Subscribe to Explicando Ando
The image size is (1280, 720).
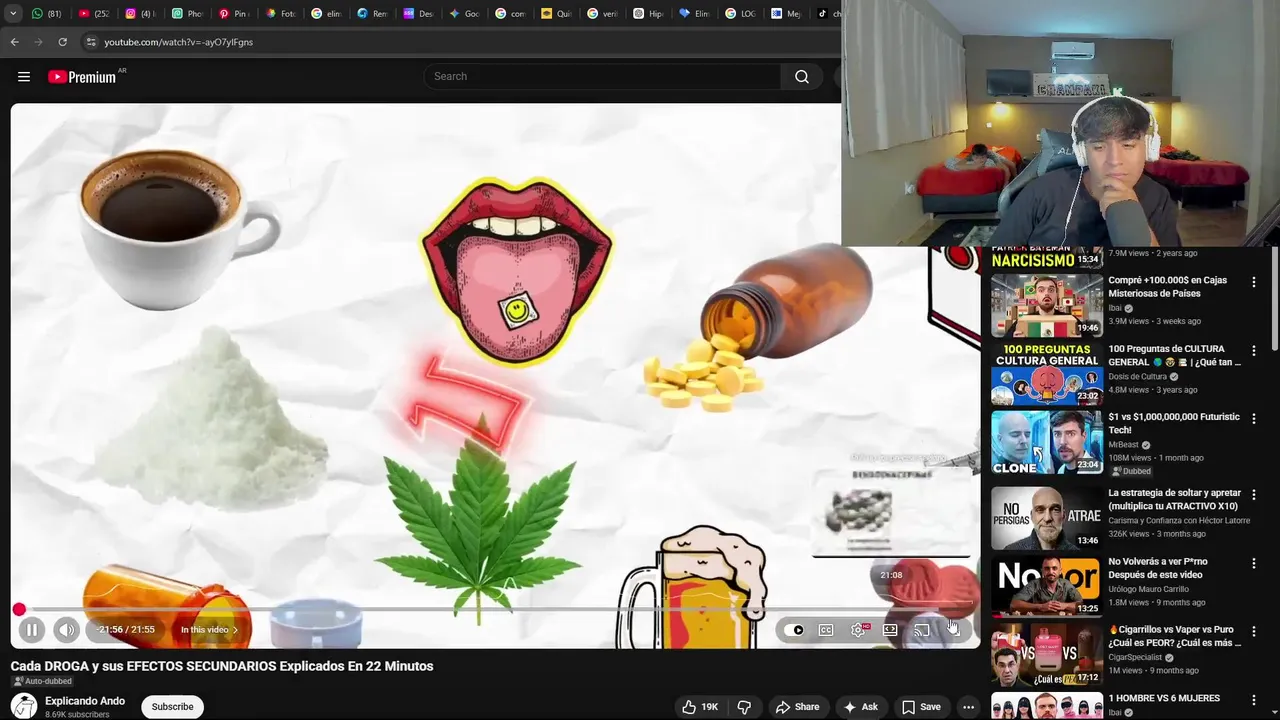(x=172, y=707)
